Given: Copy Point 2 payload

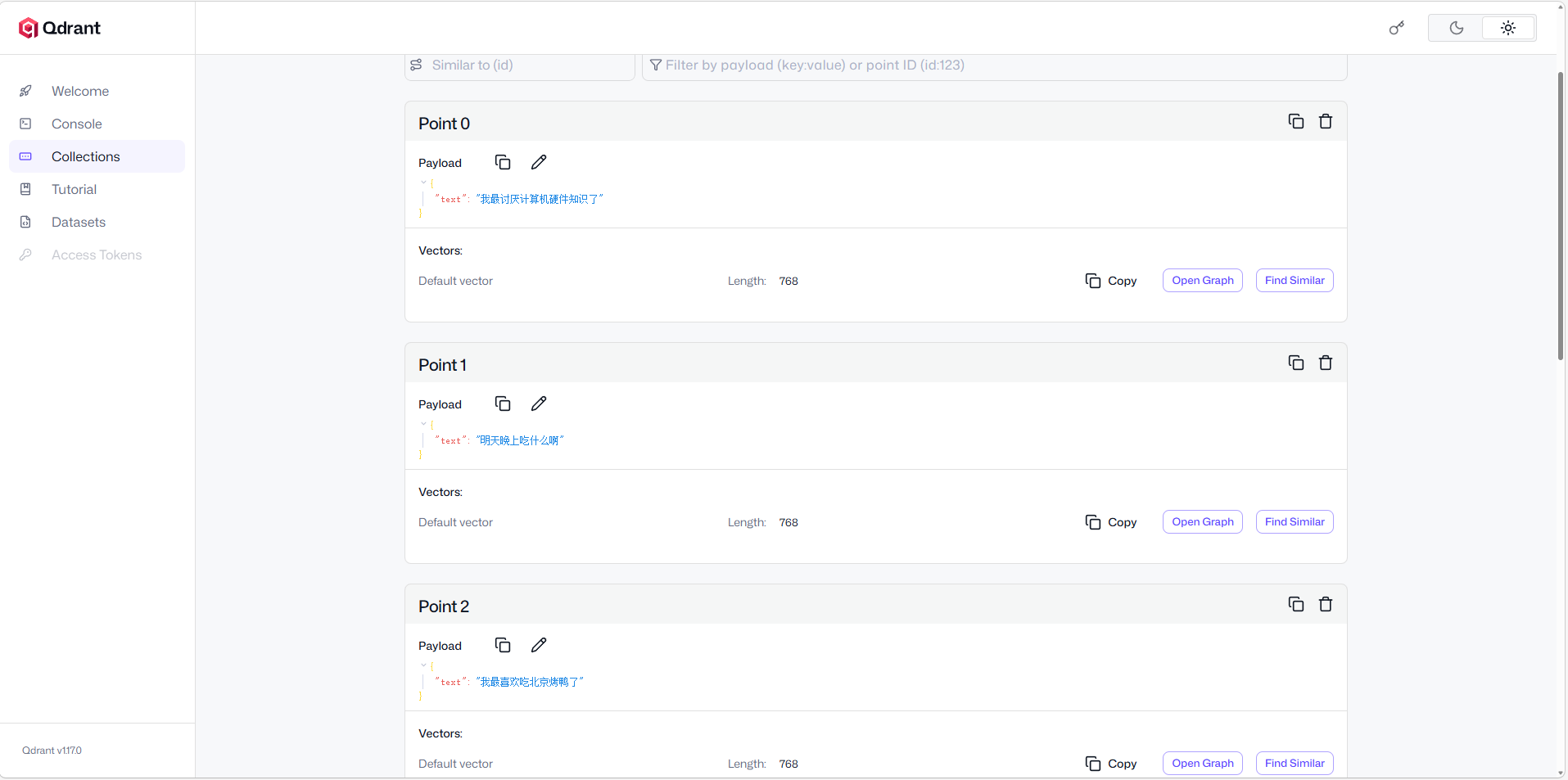Looking at the screenshot, I should coord(503,645).
